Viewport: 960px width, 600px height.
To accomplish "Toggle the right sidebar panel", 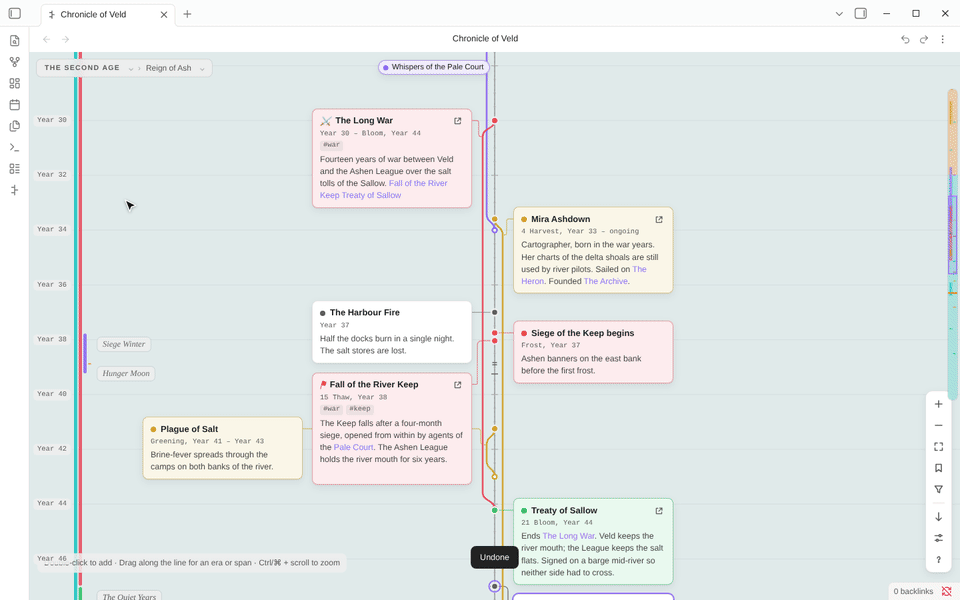I will 860,13.
